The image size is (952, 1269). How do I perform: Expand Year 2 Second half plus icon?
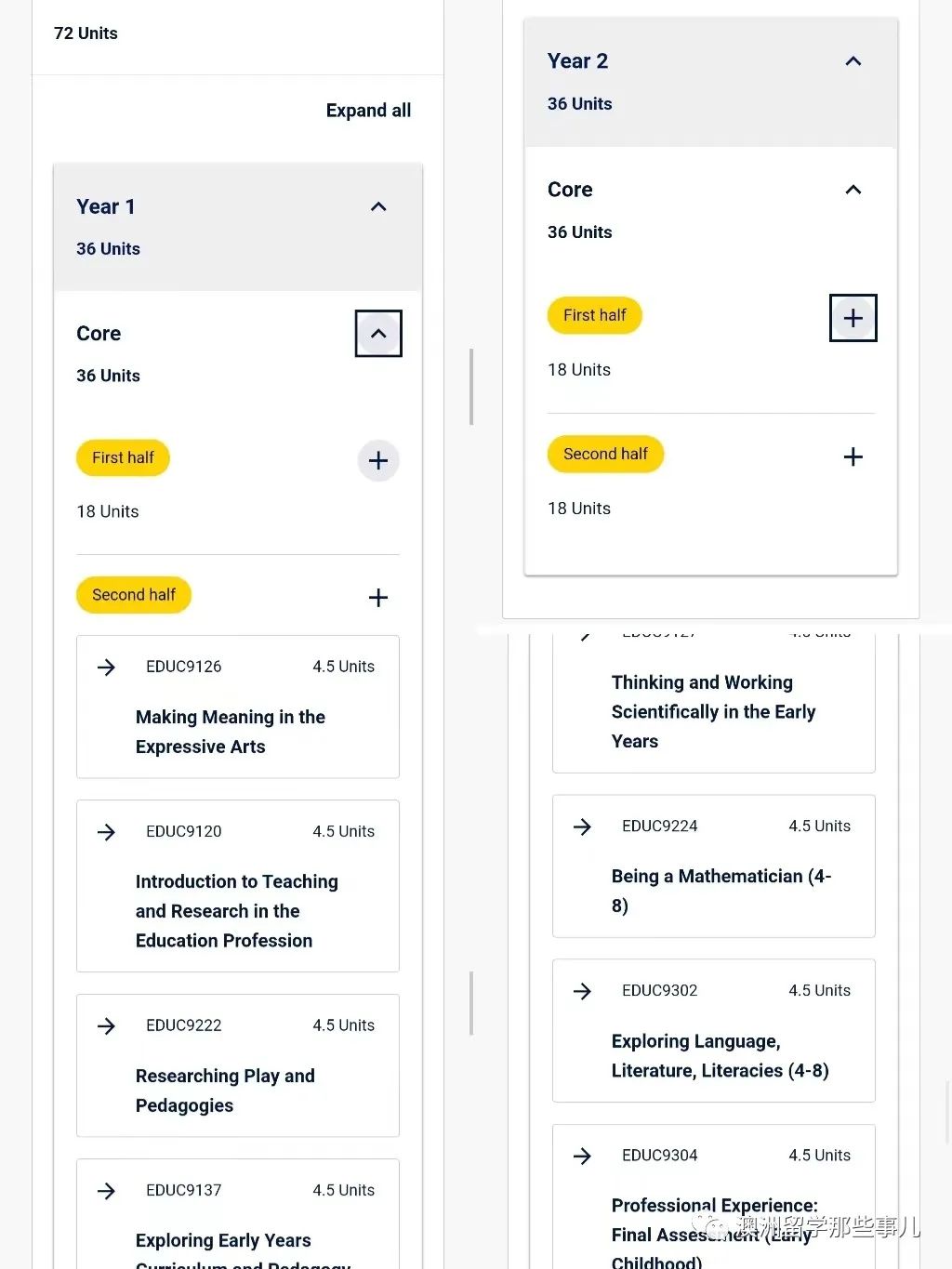click(853, 456)
